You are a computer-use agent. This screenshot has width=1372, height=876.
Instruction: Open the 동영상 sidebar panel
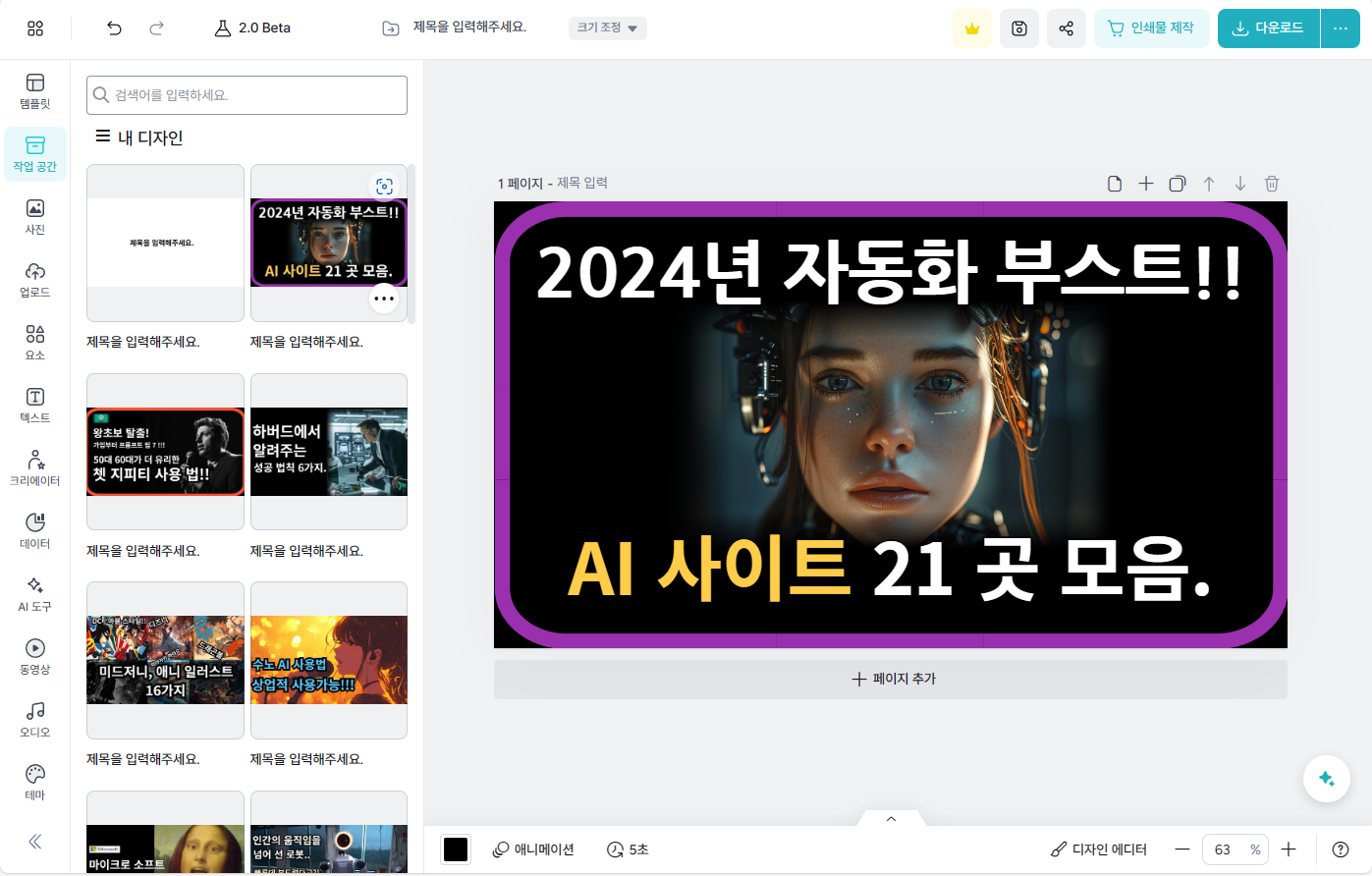35,657
